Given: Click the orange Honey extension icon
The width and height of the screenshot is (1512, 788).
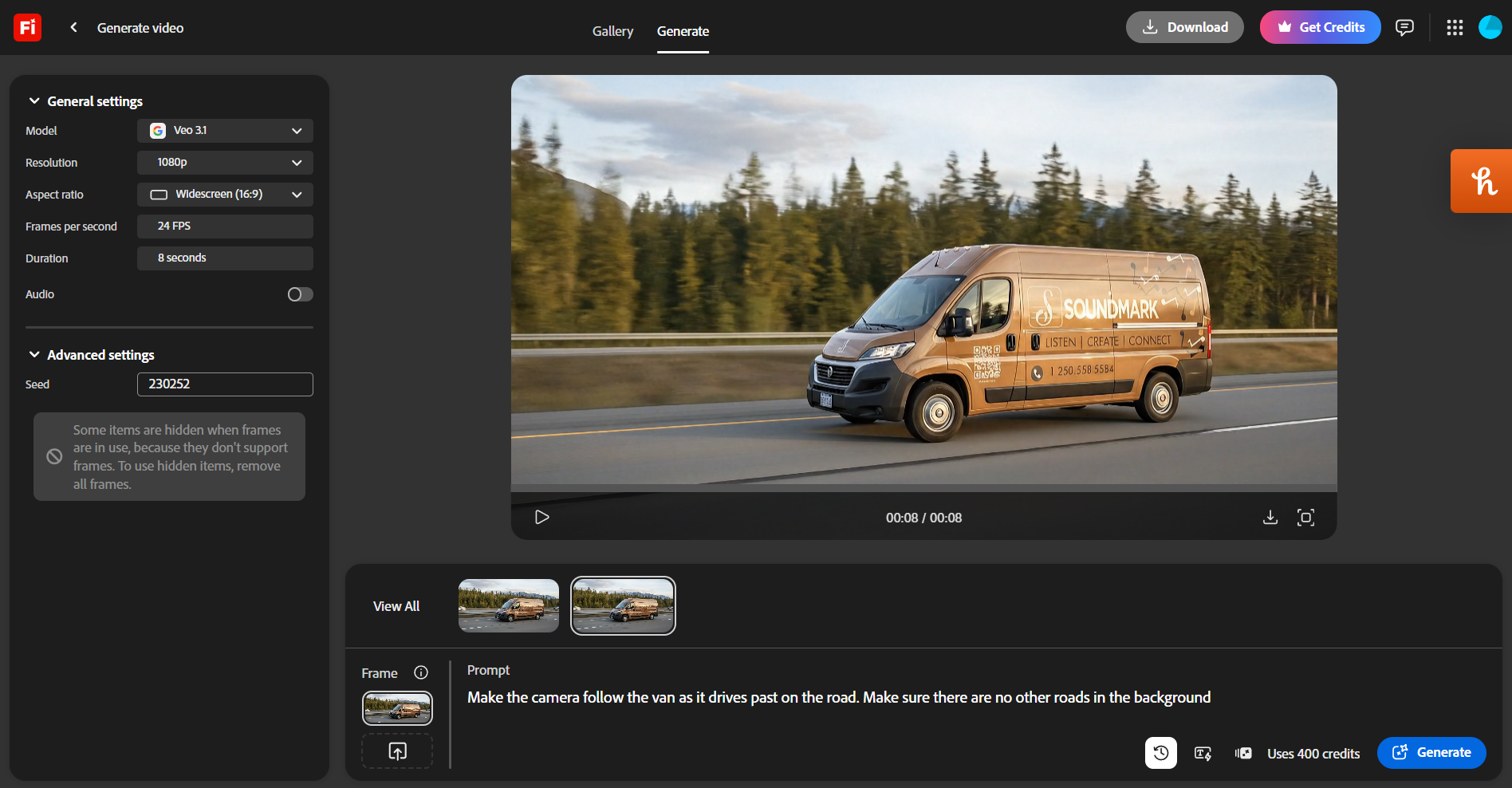Looking at the screenshot, I should coord(1482,181).
